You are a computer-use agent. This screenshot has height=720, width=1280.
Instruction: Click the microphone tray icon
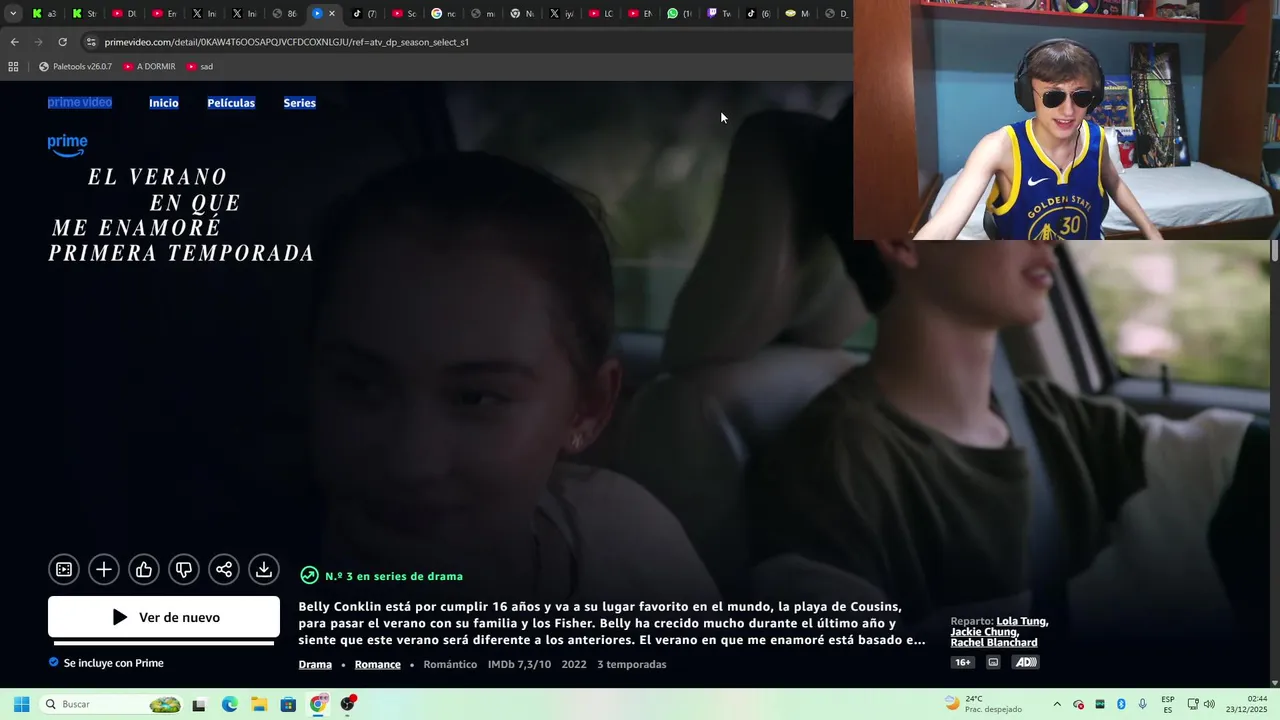1142,704
